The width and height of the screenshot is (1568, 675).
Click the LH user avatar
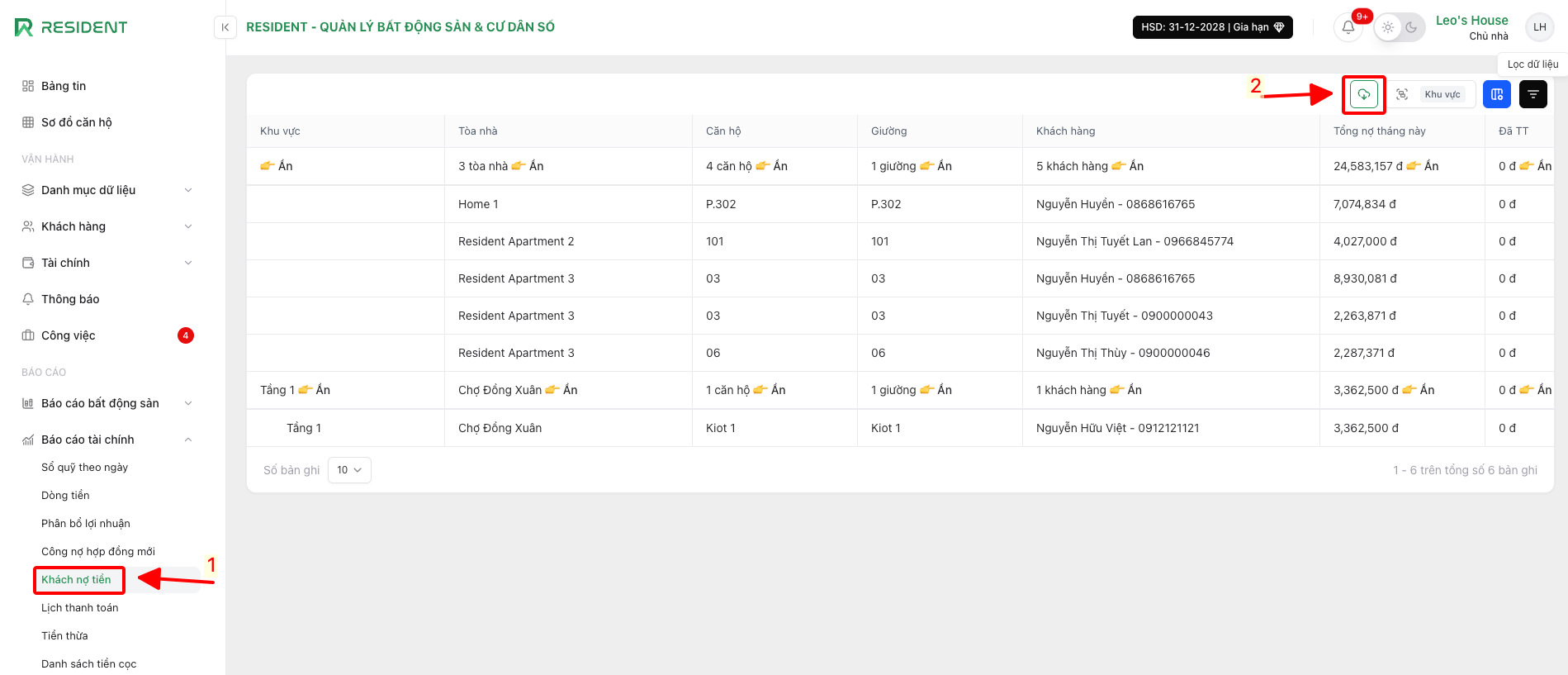coord(1539,27)
